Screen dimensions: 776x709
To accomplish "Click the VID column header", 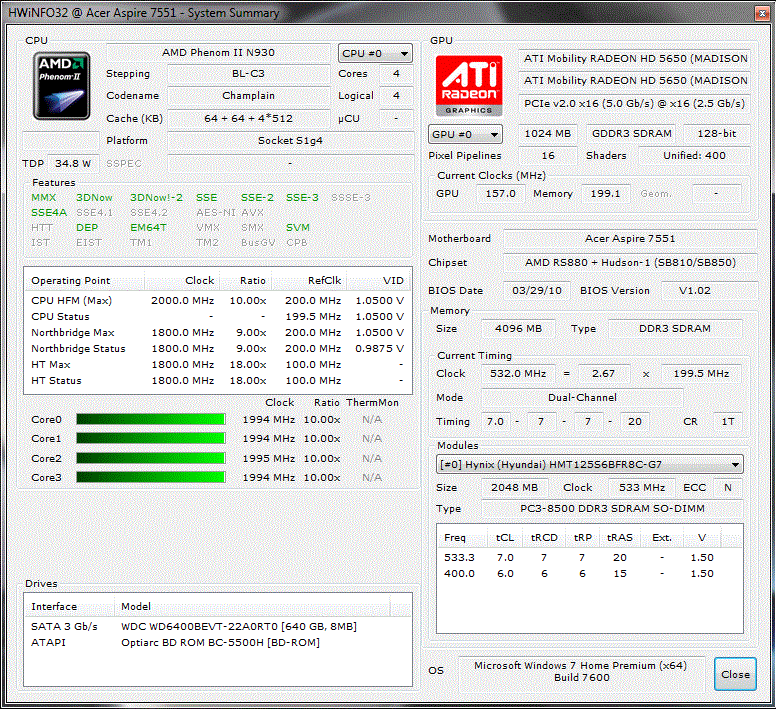I will pyautogui.click(x=377, y=281).
